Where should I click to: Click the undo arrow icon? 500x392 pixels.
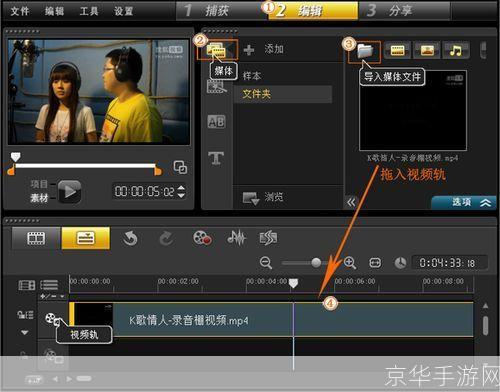(130, 238)
